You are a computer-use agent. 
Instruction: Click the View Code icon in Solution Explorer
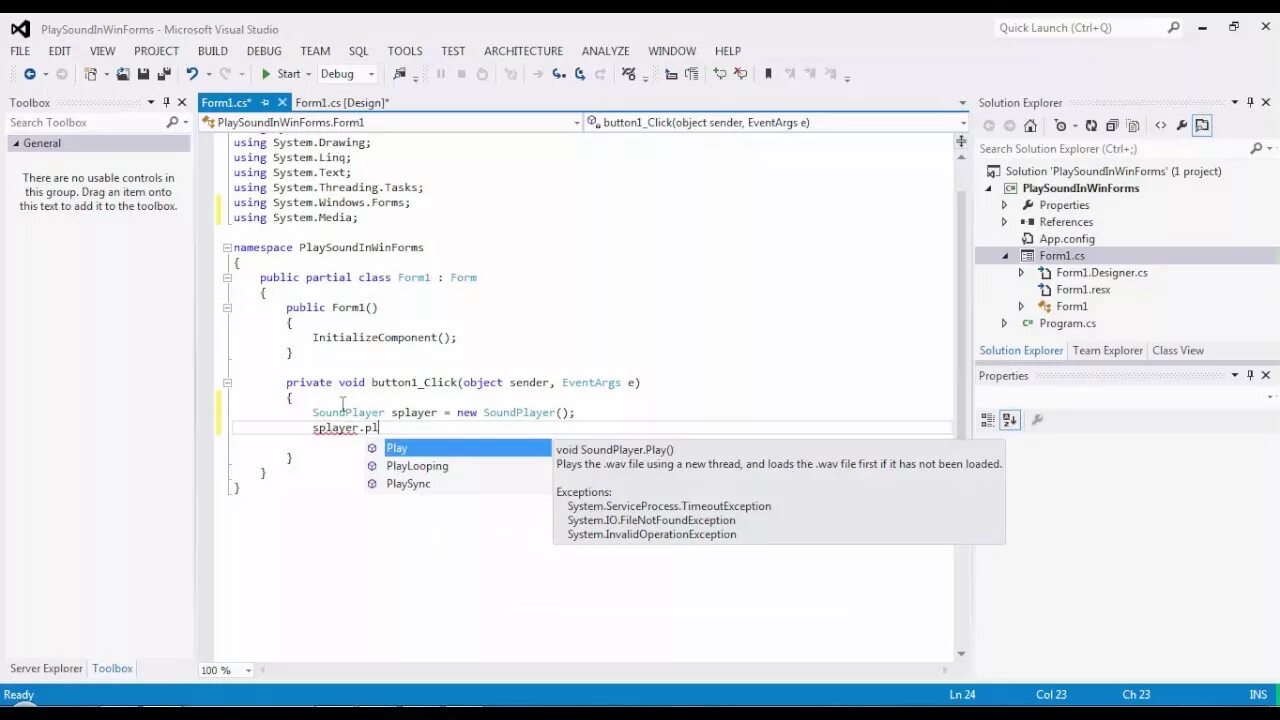coord(1161,126)
